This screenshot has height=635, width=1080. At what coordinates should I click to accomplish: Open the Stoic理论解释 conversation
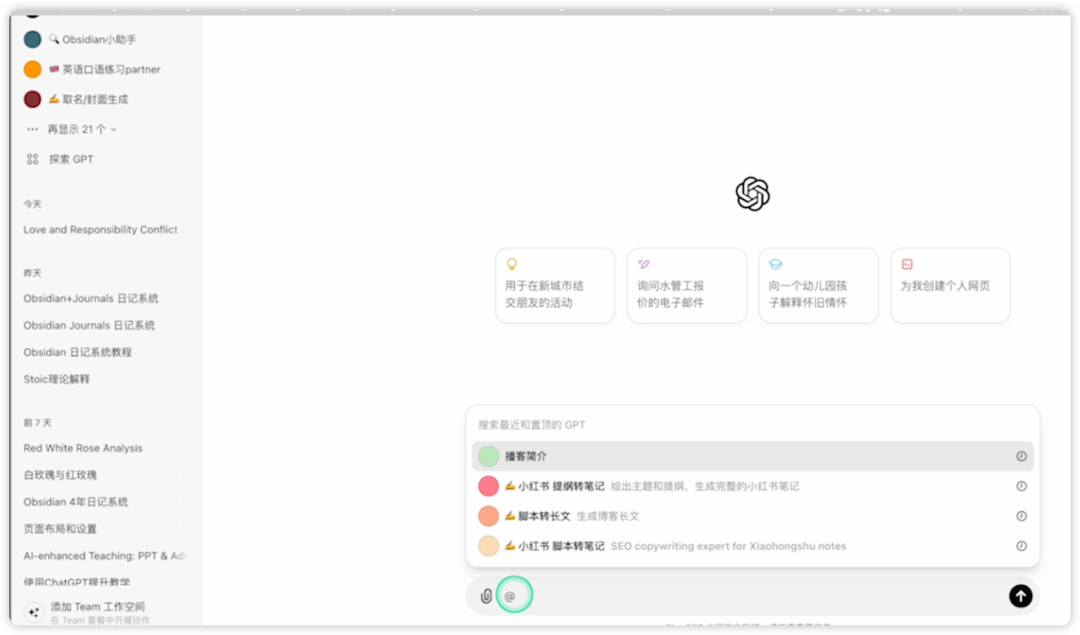click(x=57, y=379)
